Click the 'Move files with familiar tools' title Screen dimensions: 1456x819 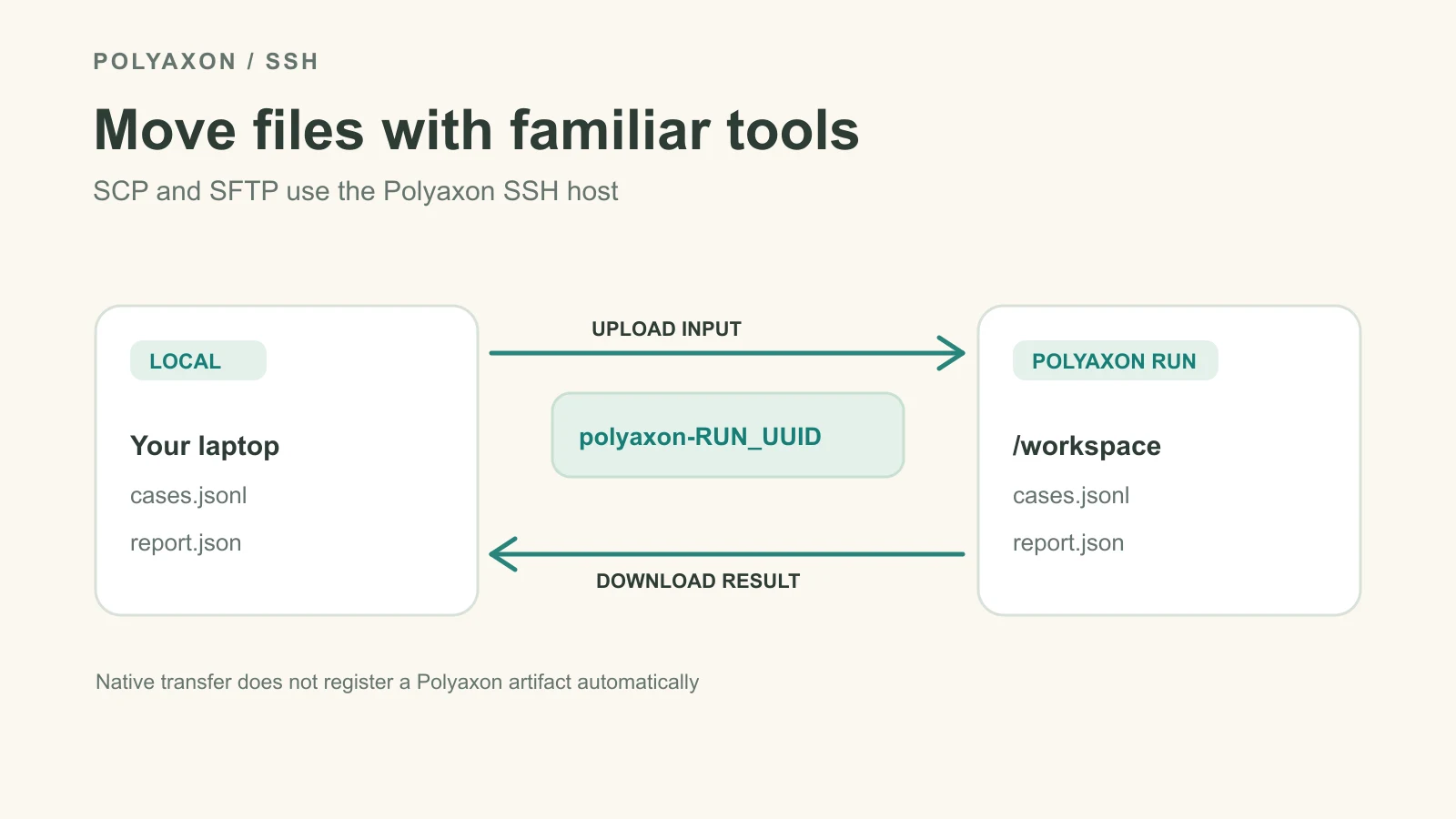click(x=476, y=129)
